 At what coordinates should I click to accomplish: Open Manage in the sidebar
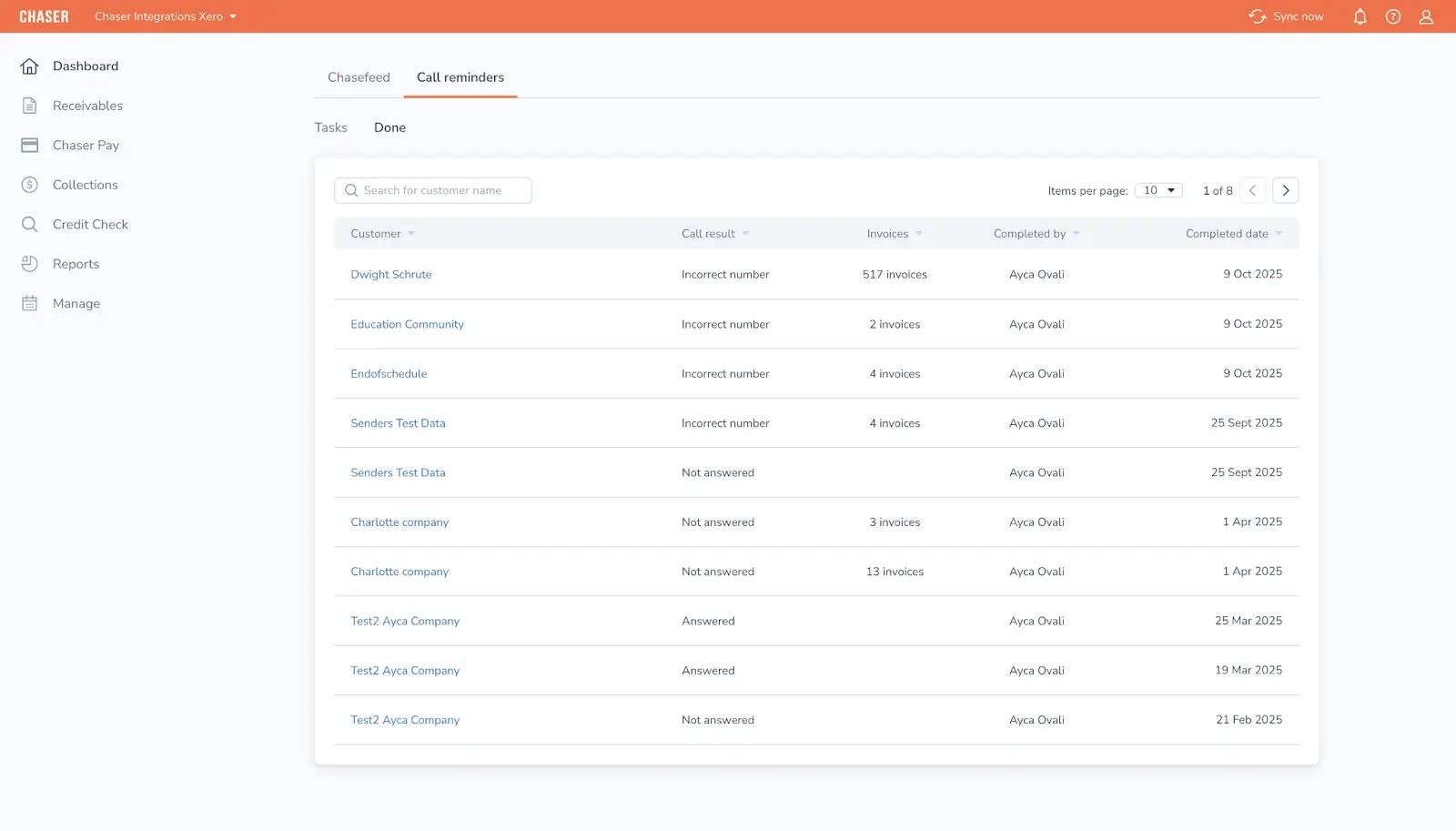pyautogui.click(x=76, y=304)
